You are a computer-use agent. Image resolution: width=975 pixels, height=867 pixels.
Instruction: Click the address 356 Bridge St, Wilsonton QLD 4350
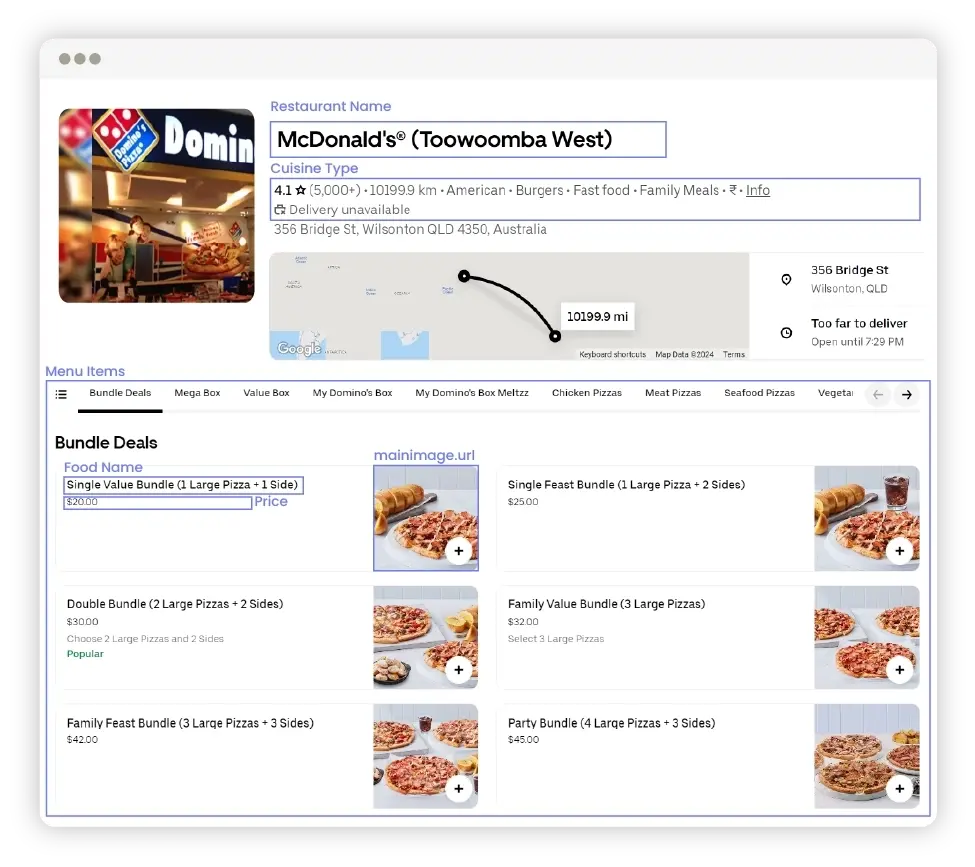coord(410,230)
